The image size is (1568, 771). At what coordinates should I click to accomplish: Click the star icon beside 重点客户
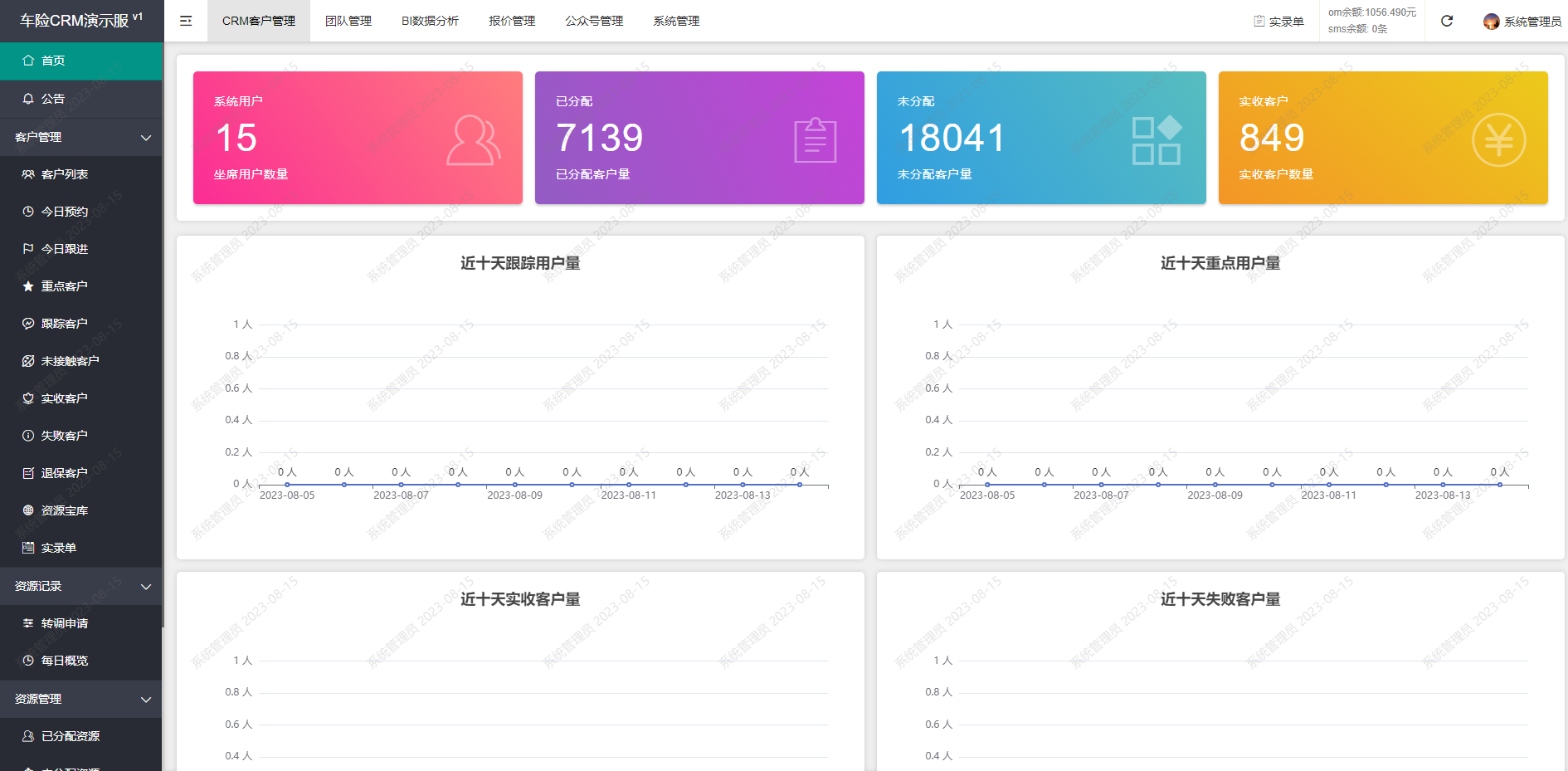[x=28, y=286]
